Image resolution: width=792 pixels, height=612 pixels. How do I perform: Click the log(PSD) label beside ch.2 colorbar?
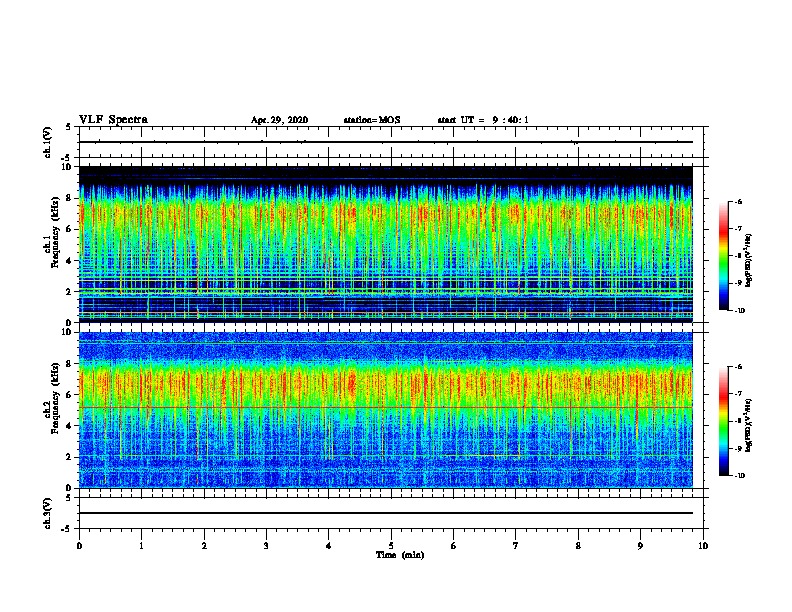749,426
